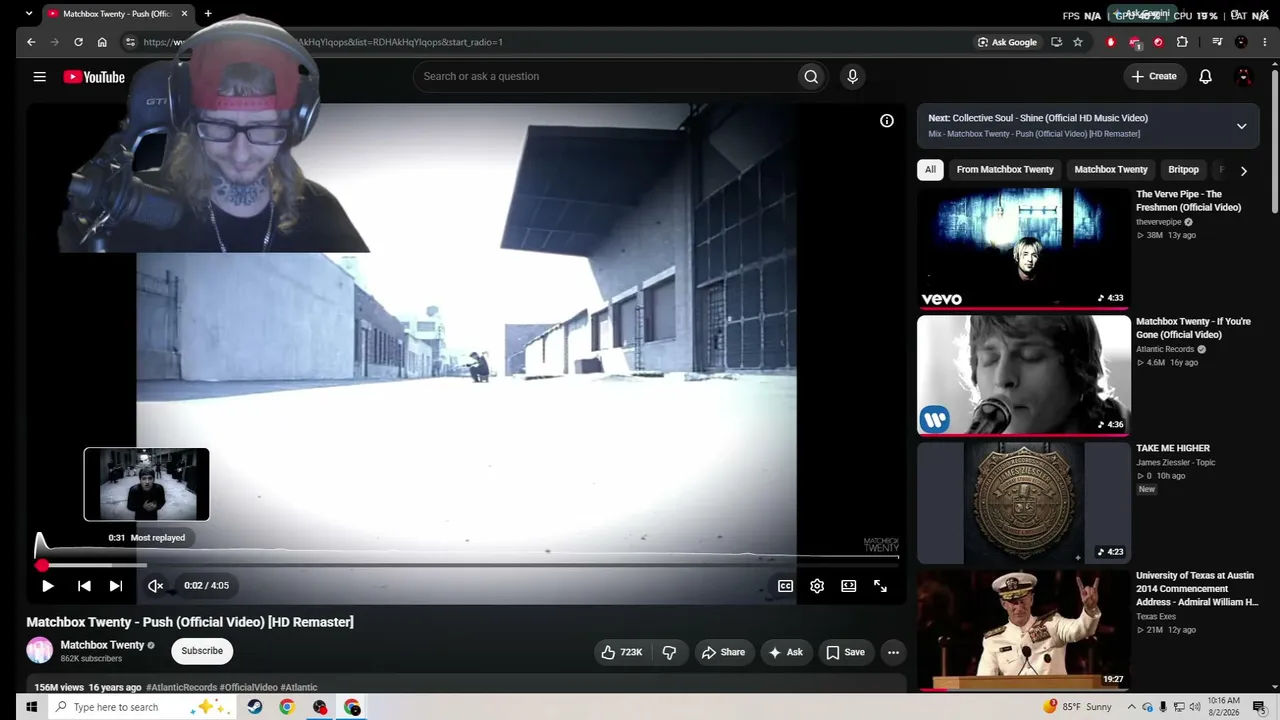Open a new browser tab
The height and width of the screenshot is (720, 1280).
click(x=208, y=14)
